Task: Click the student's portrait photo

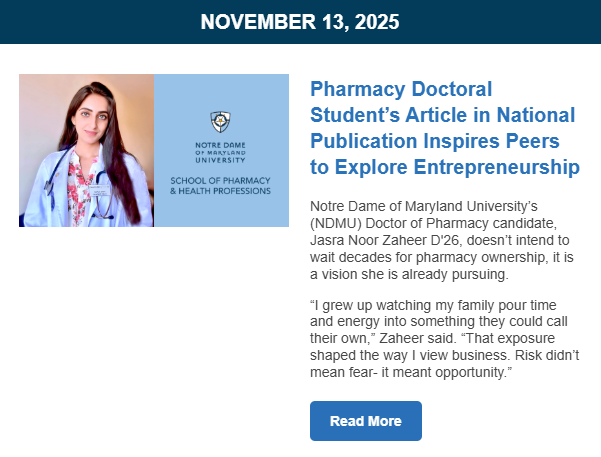Action: [x=86, y=150]
